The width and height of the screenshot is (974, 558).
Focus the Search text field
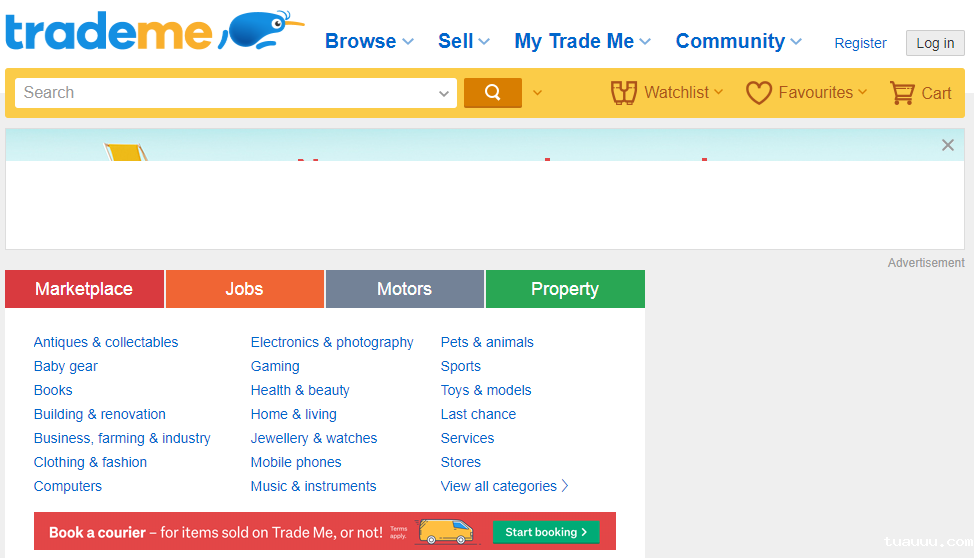tap(225, 93)
